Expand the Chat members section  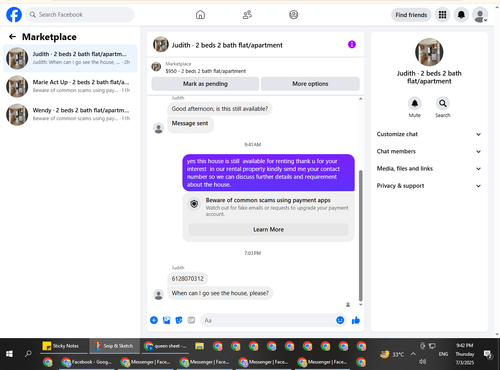[429, 151]
